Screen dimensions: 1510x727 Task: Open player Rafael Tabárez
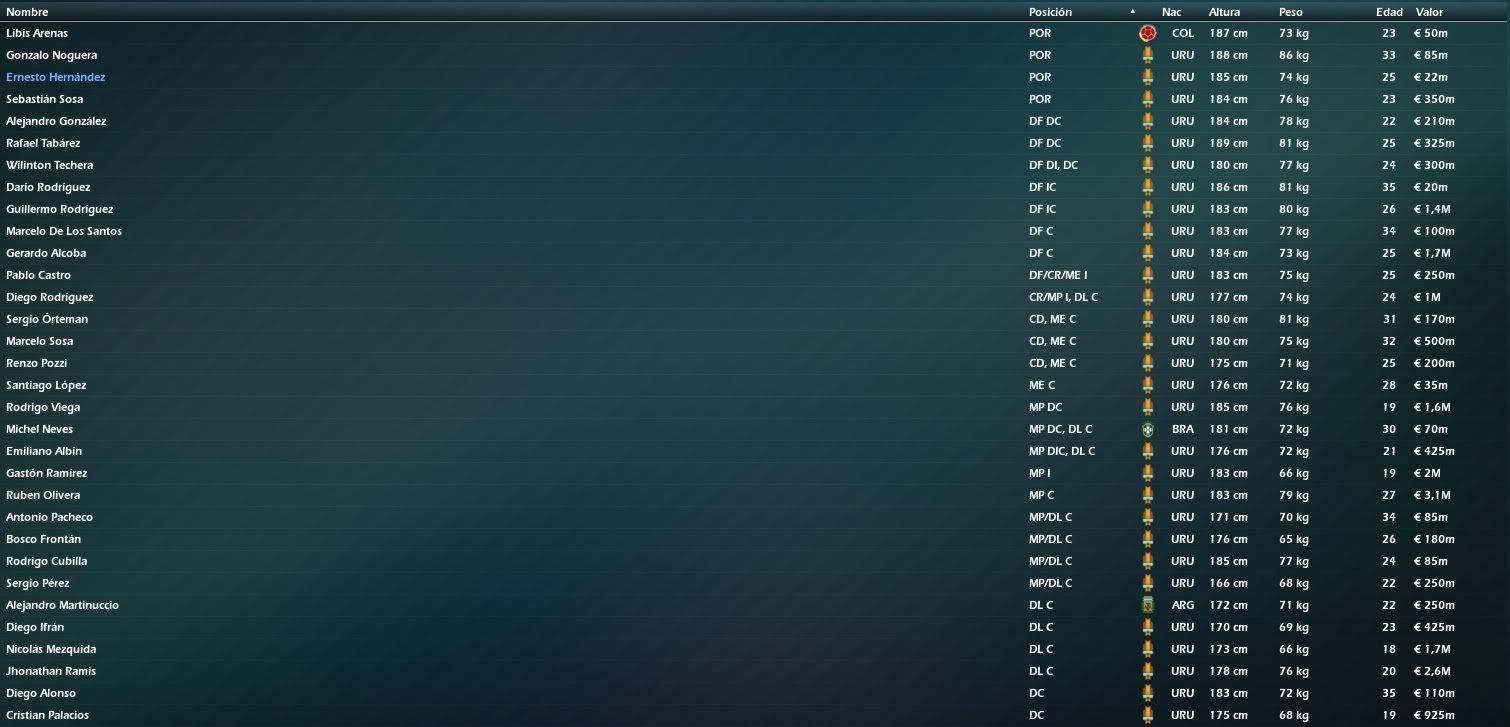click(x=43, y=143)
